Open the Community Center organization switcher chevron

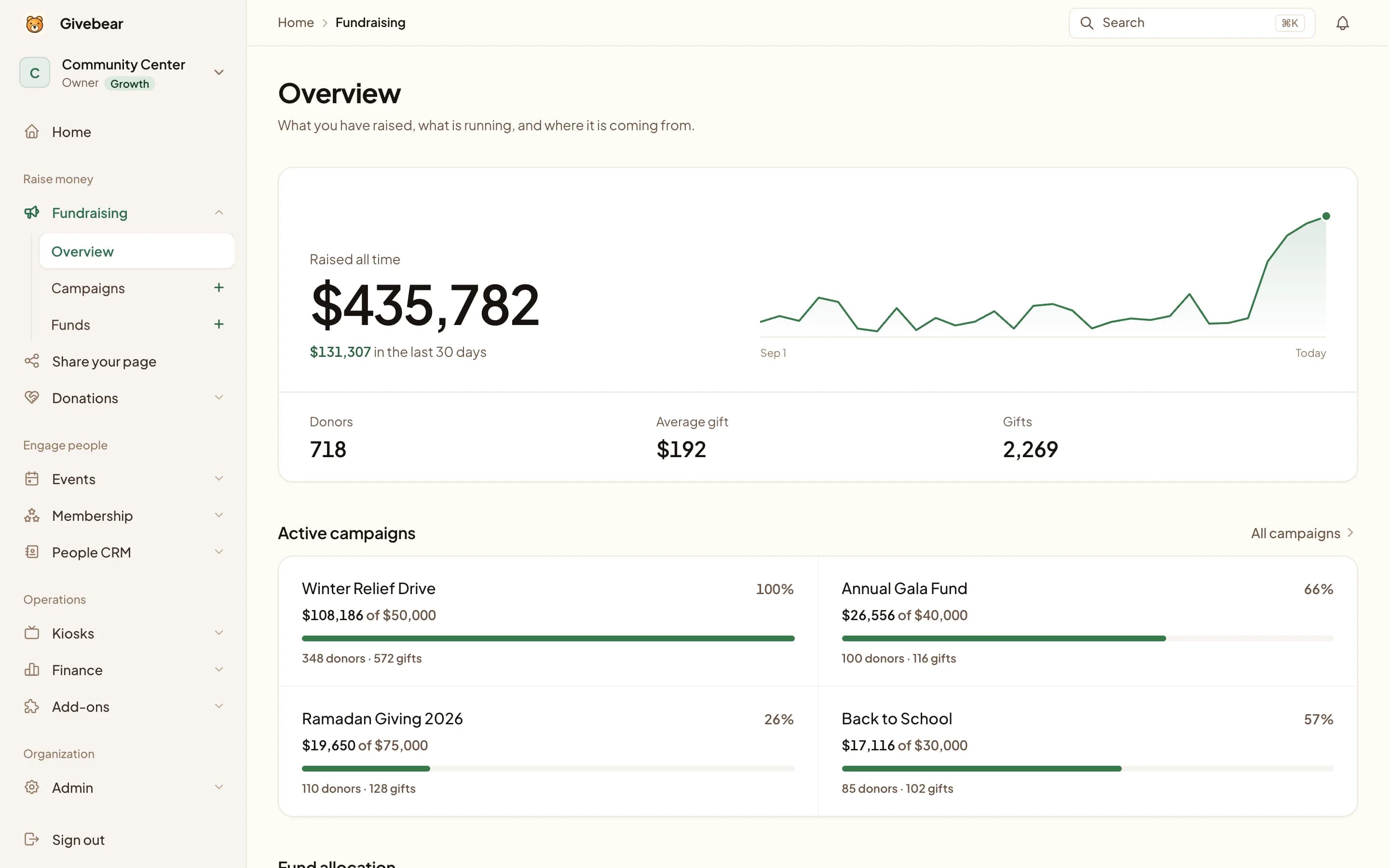(218, 72)
